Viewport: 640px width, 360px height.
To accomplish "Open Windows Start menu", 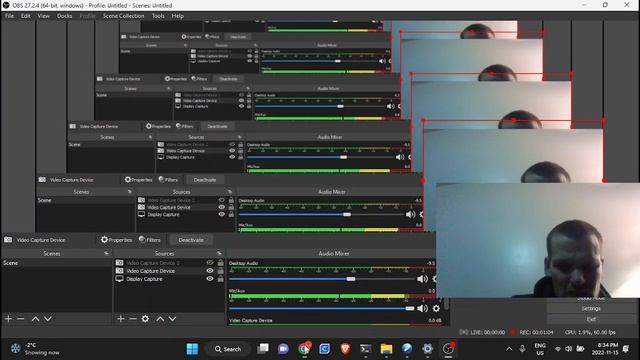I will pyautogui.click(x=192, y=349).
